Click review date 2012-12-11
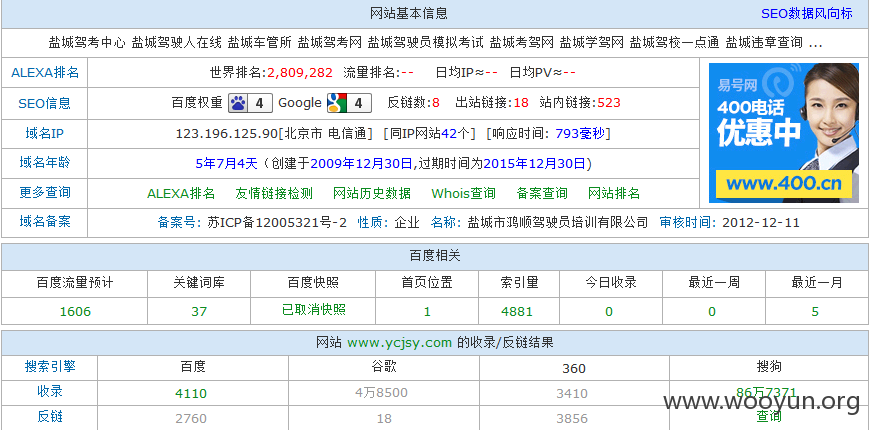Image resolution: width=869 pixels, height=430 pixels. click(761, 223)
